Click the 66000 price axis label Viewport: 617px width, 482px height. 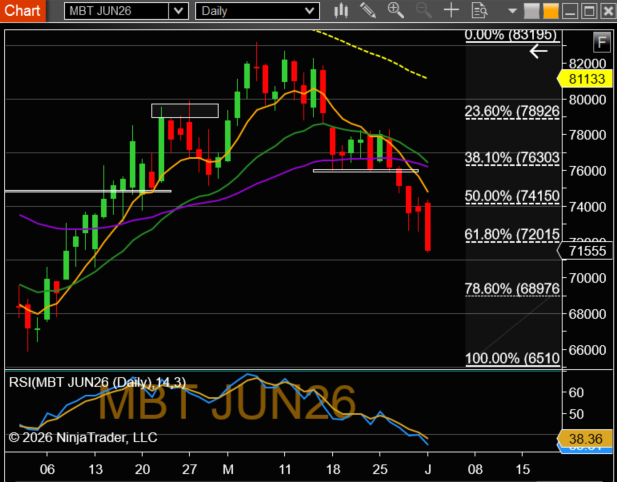pos(587,349)
